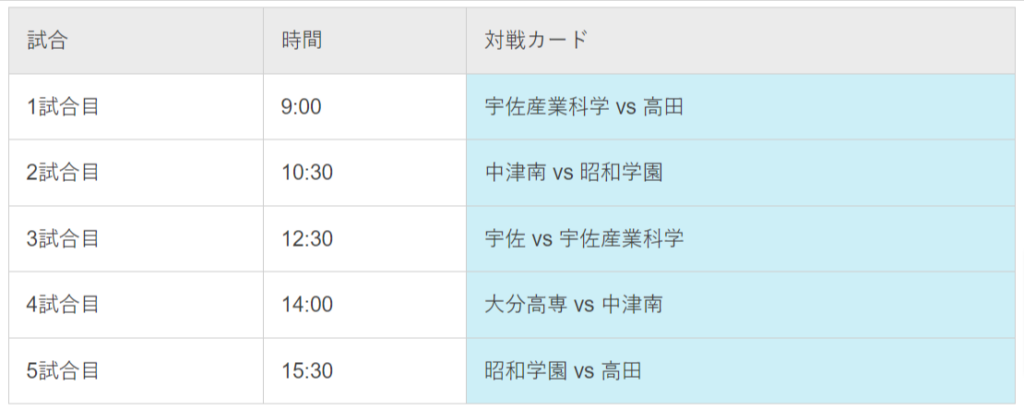Select the 2試合目 cell
Image resolution: width=1024 pixels, height=411 pixels.
tap(136, 173)
